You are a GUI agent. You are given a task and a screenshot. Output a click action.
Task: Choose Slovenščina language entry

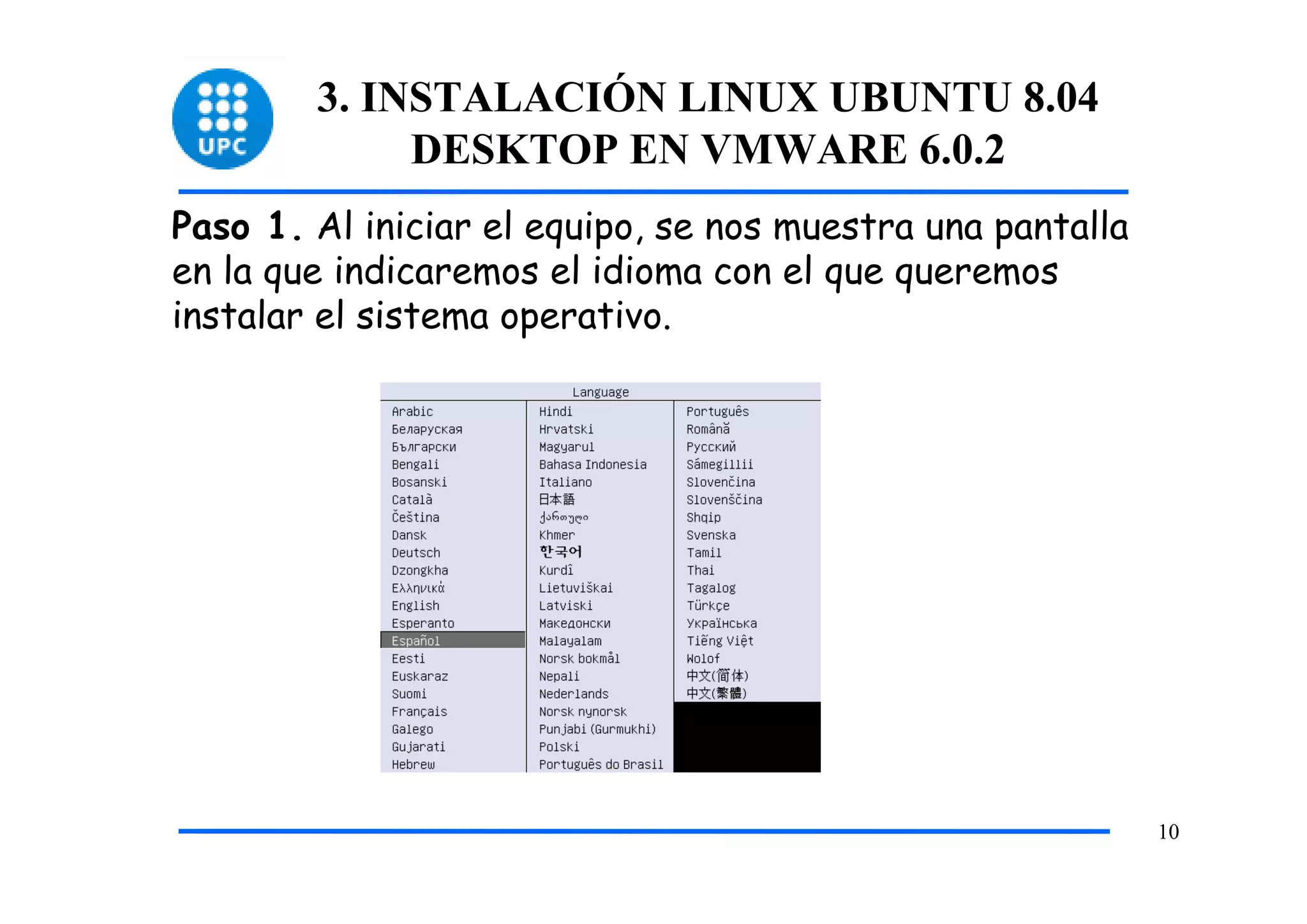coord(724,500)
